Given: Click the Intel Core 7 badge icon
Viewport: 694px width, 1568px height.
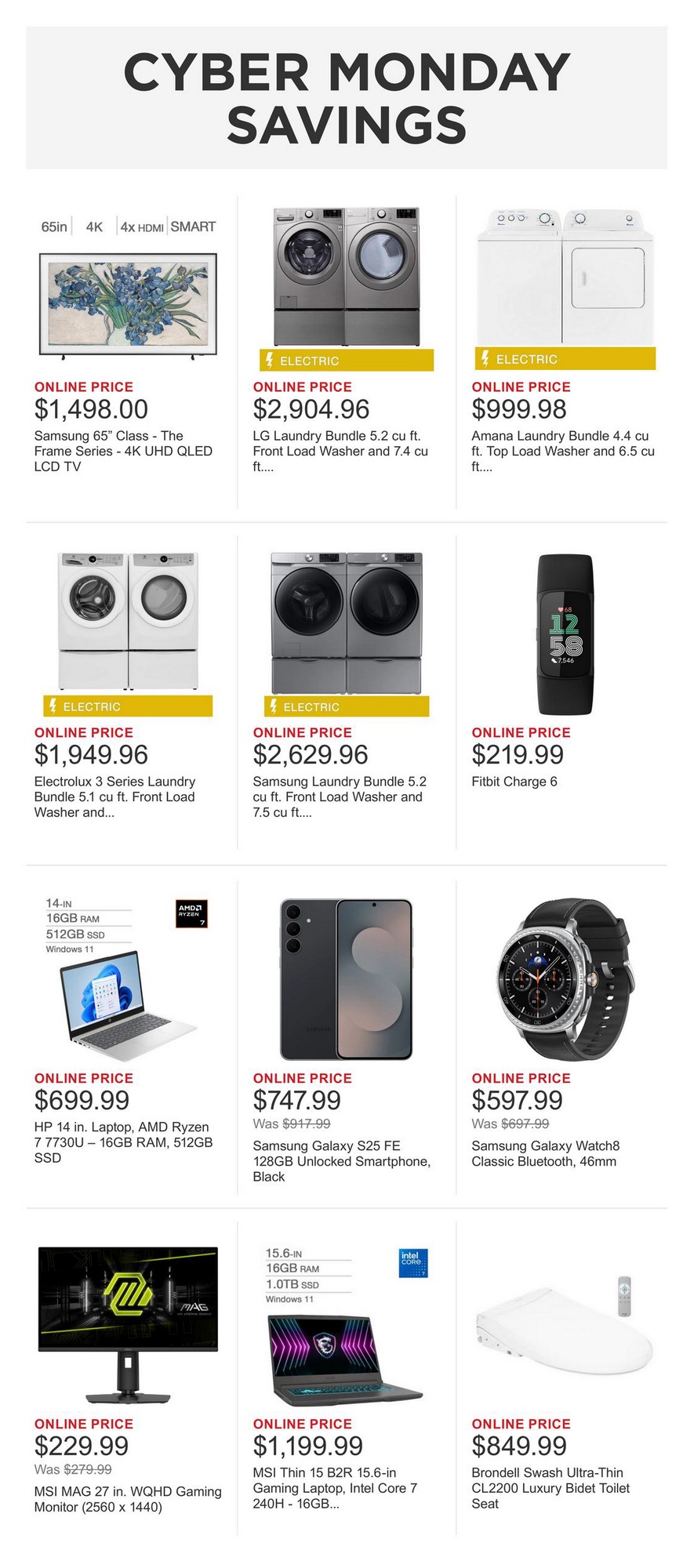Looking at the screenshot, I should tap(413, 1263).
